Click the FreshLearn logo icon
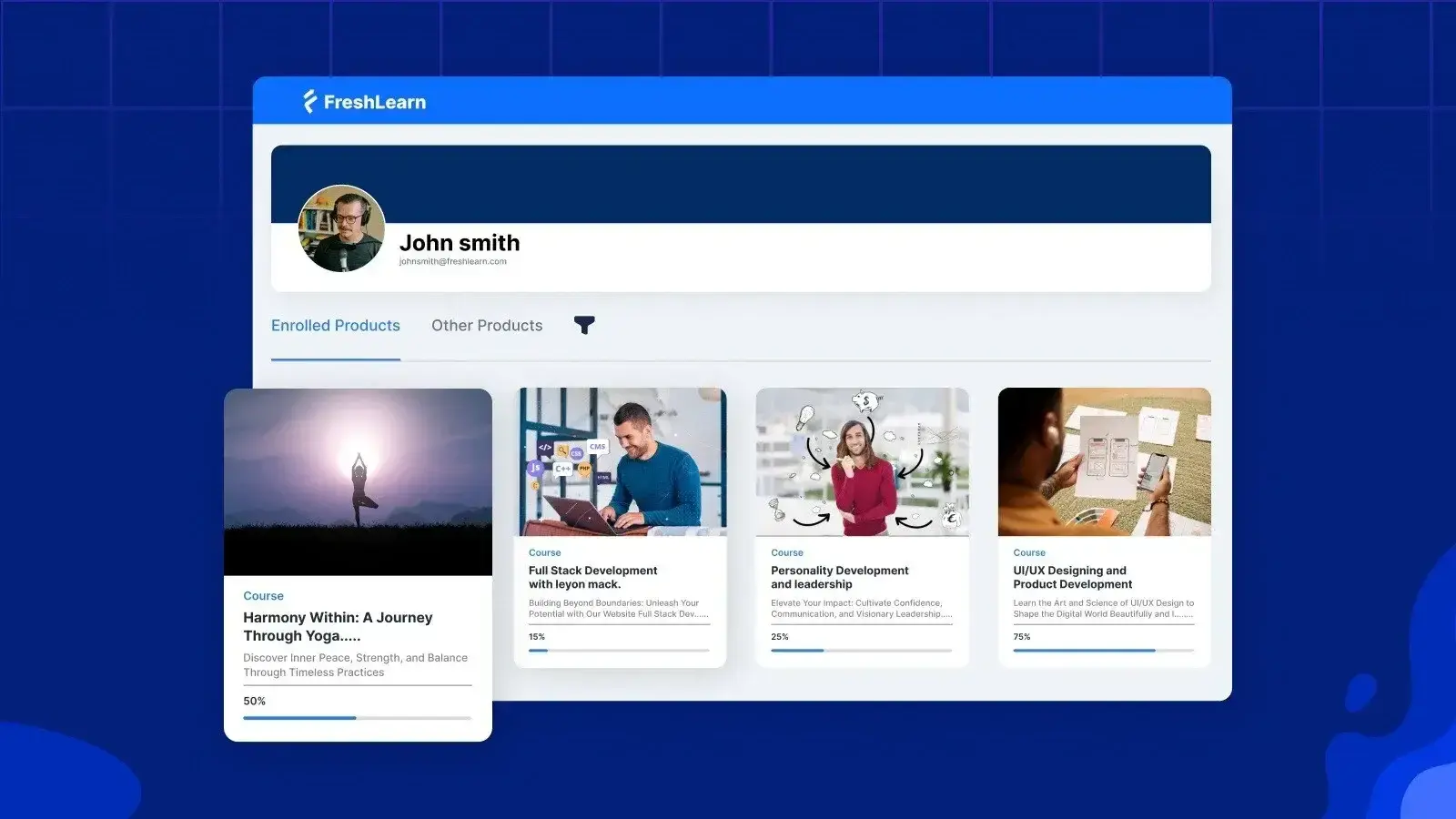1456x819 pixels. (x=309, y=102)
